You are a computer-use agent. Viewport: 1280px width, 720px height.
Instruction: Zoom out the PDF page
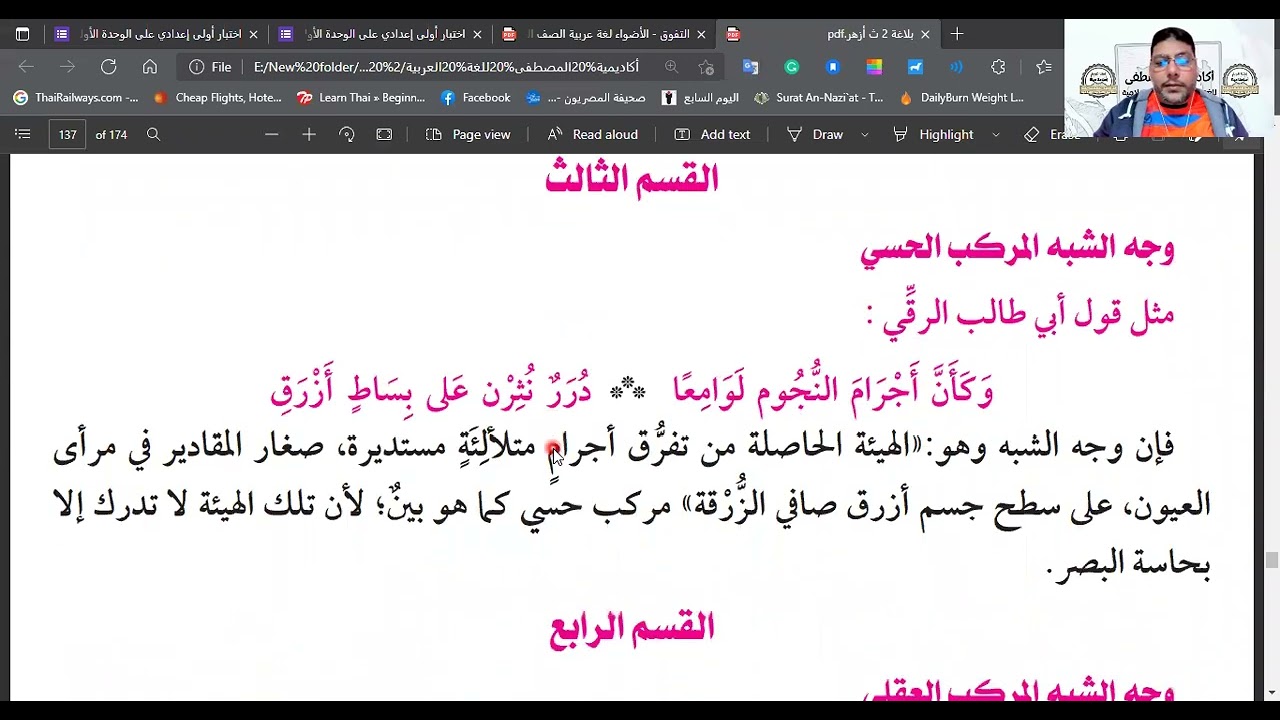coord(271,134)
